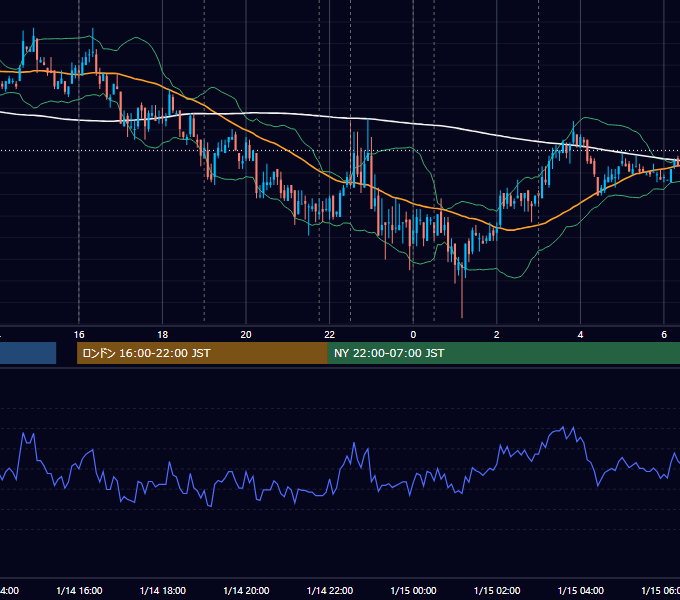Screen dimensions: 680x600
Task: Select the 20 hour label on chart axis
Action: tap(246, 335)
